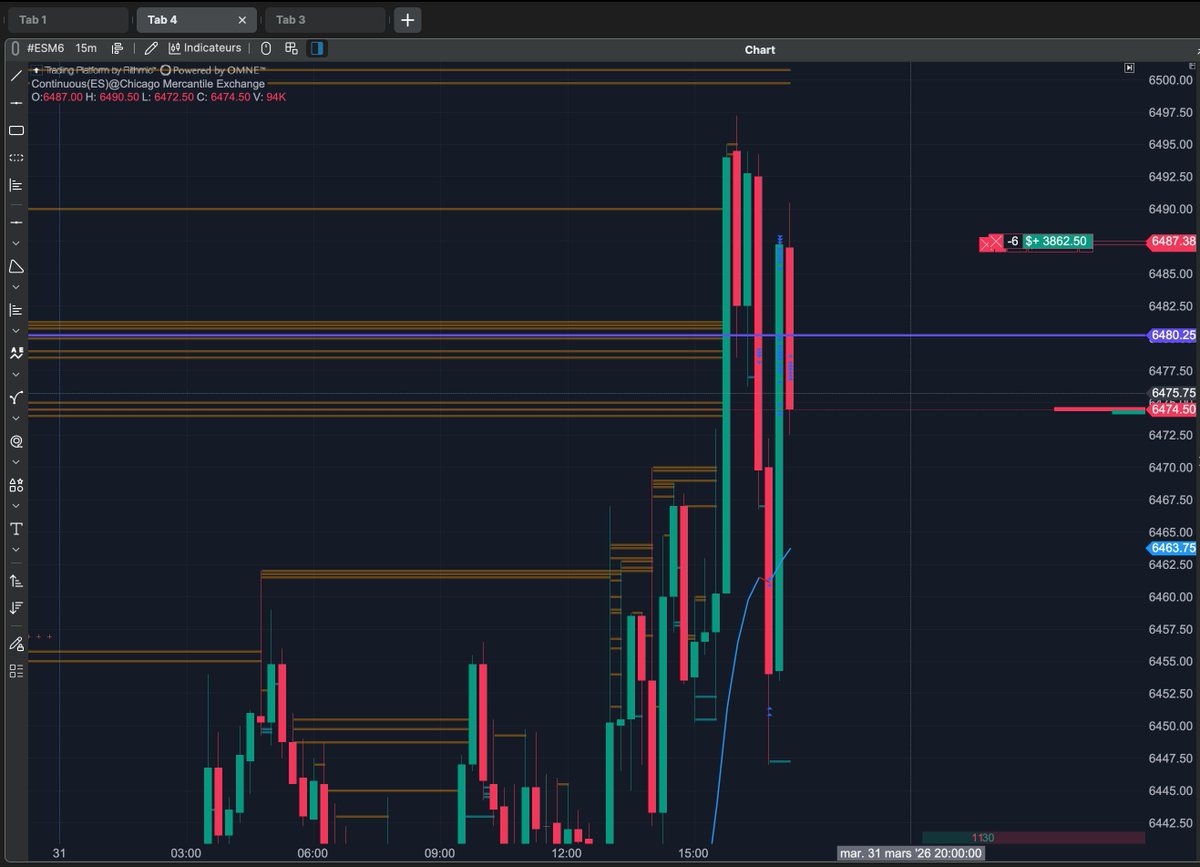Expand the Text tool dropdown chevron
1200x867 pixels.
[x=16, y=550]
